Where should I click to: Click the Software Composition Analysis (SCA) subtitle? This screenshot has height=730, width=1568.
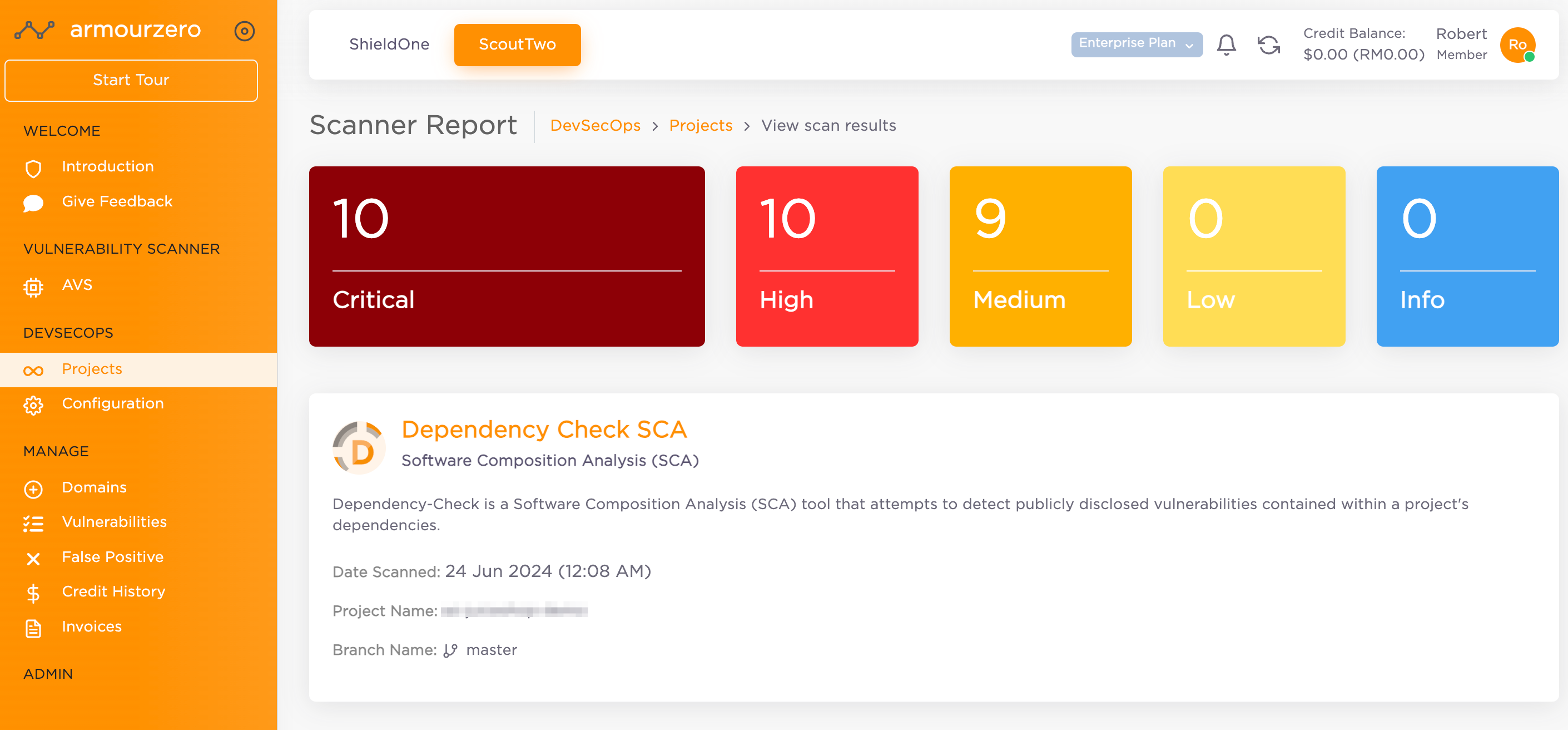point(550,461)
